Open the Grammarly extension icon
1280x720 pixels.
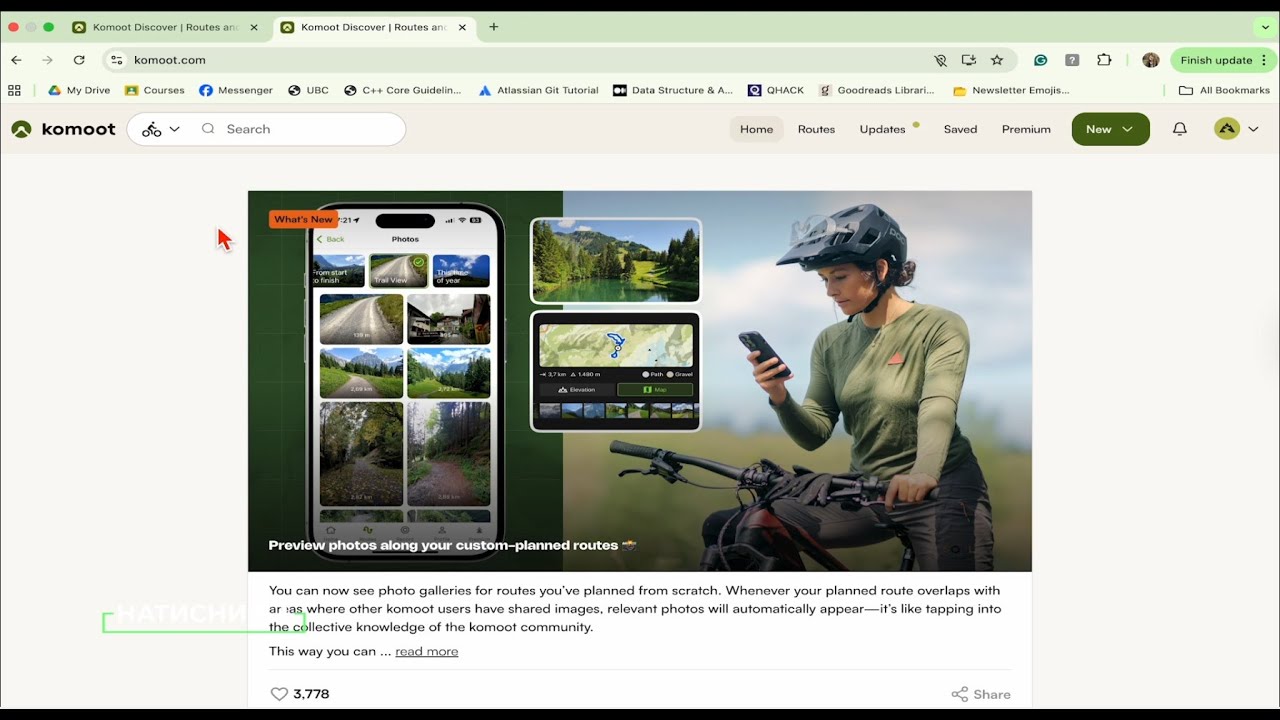pyautogui.click(x=1041, y=60)
